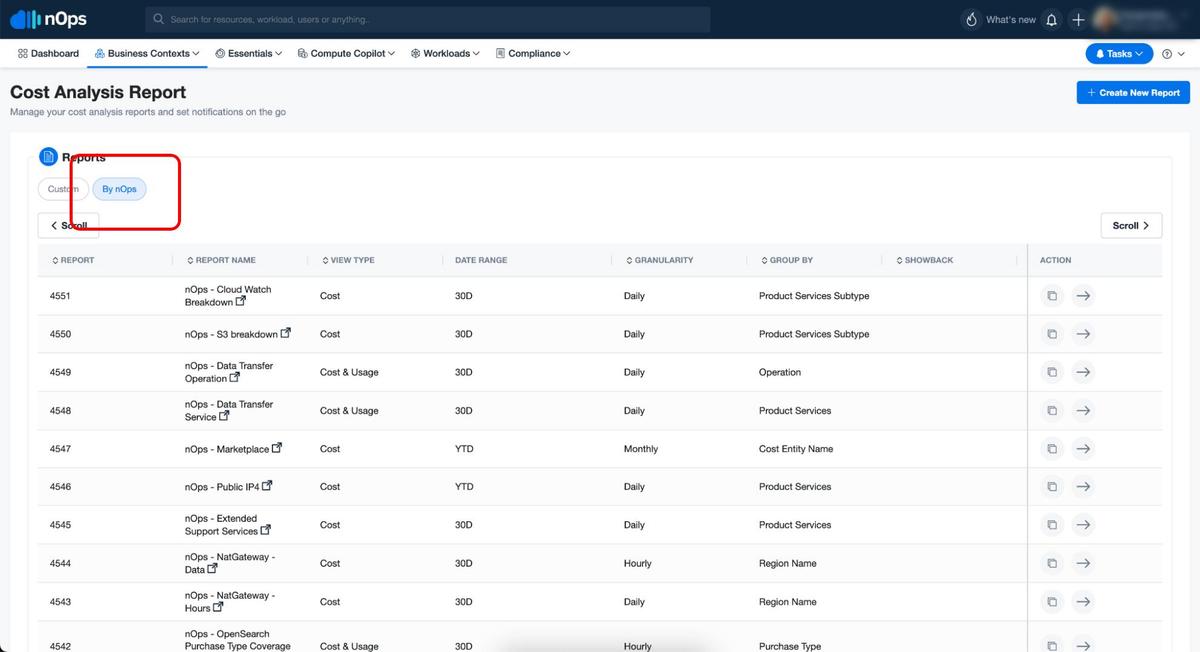This screenshot has height=652, width=1200.
Task: Expand the Essentials menu
Action: tap(249, 54)
